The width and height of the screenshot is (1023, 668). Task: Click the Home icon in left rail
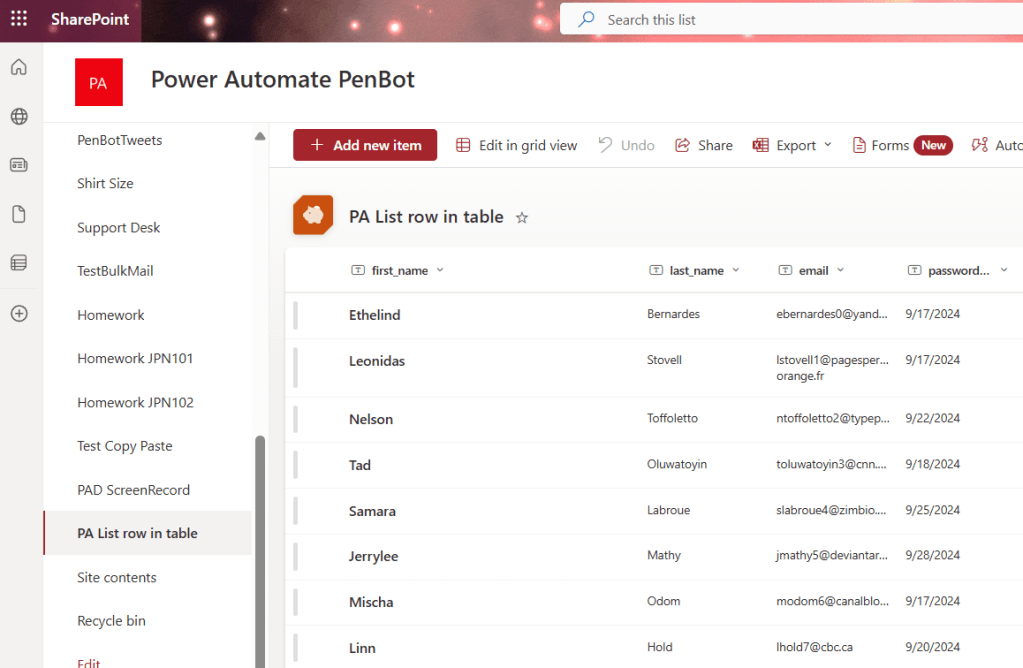pos(19,68)
